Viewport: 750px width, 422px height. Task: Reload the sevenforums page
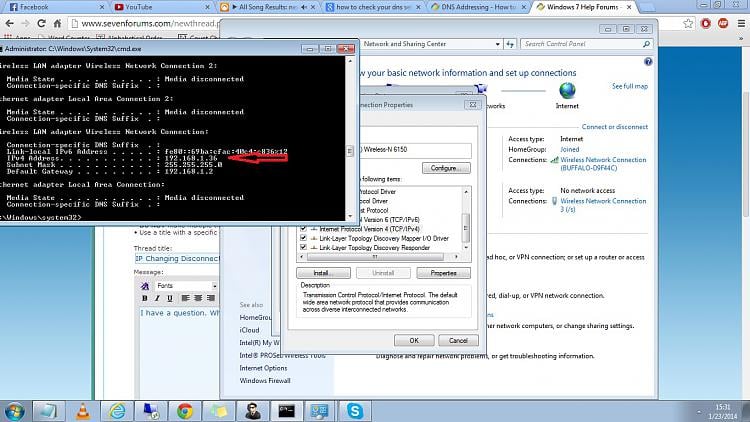41,23
